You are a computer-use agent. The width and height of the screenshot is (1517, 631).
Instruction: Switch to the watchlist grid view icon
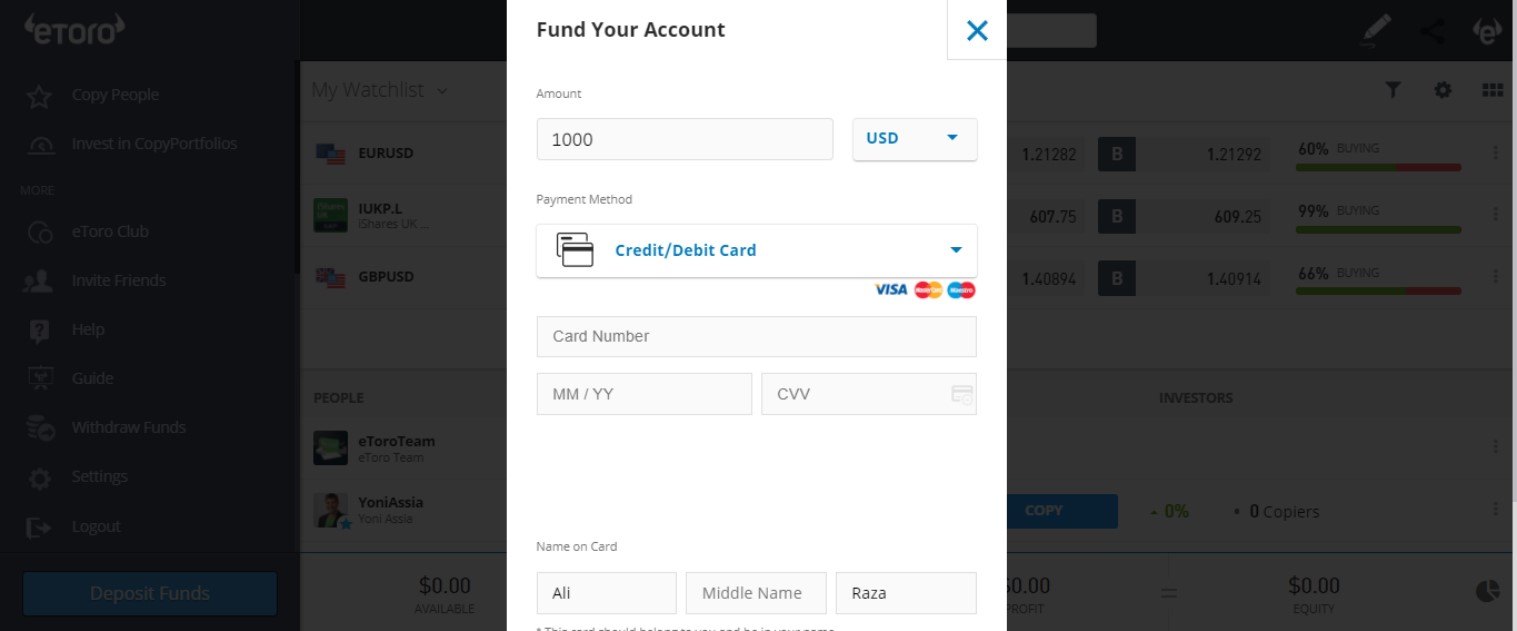point(1492,90)
